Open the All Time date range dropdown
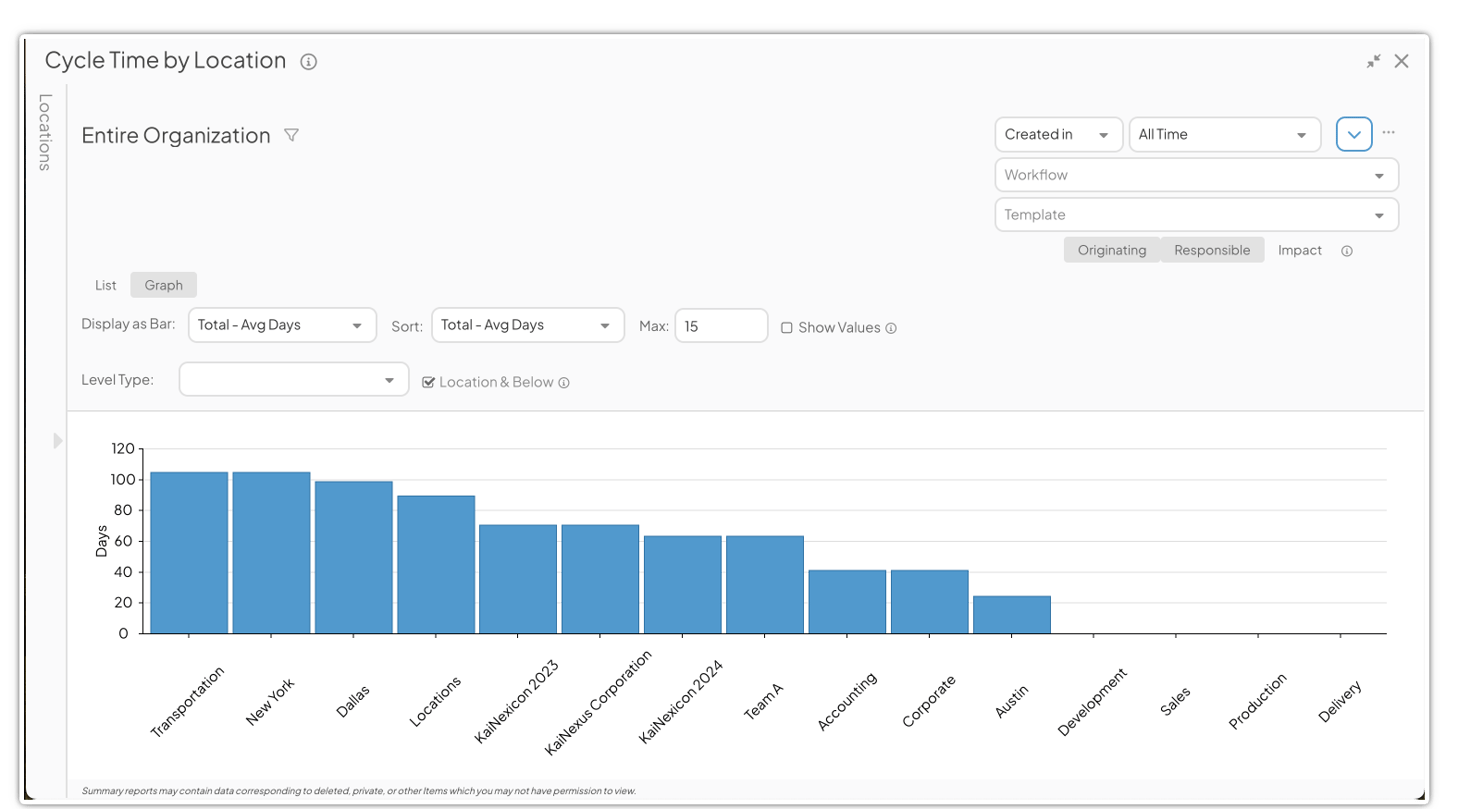The width and height of the screenshot is (1458, 809). [x=1224, y=132]
